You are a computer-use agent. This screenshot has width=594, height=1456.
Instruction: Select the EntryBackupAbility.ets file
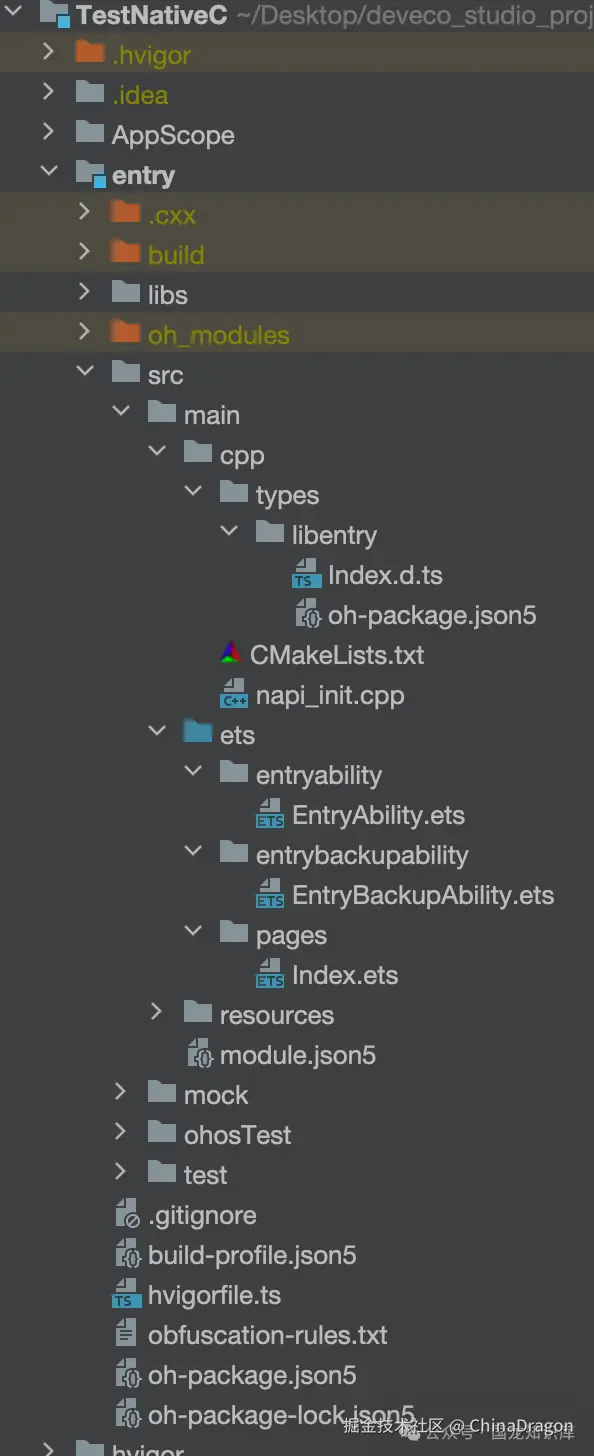pos(423,895)
